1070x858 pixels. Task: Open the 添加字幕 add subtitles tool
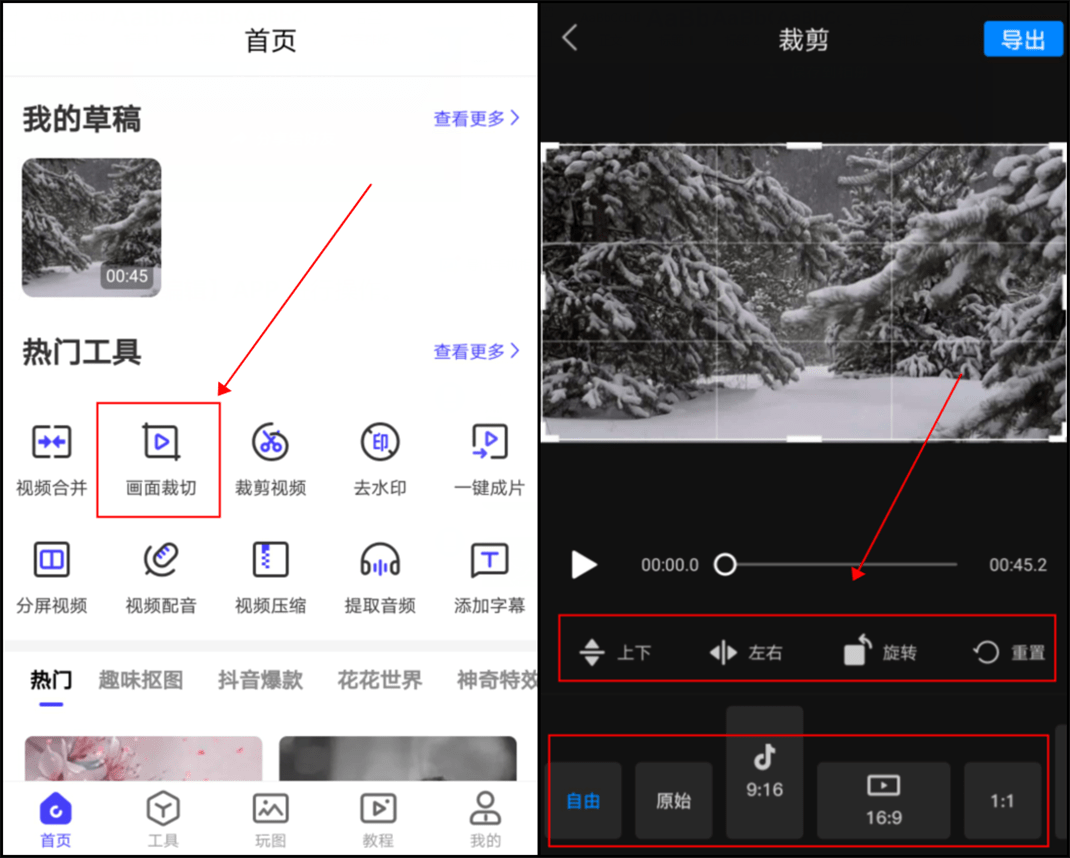click(x=489, y=578)
